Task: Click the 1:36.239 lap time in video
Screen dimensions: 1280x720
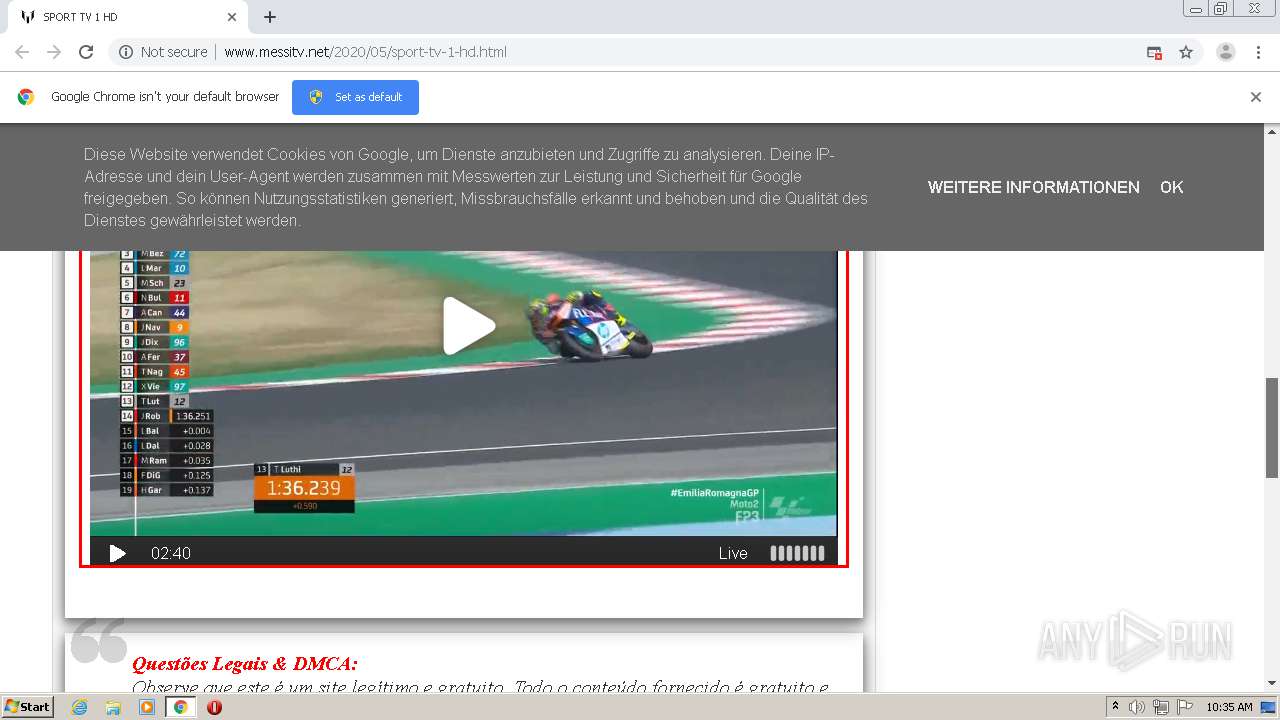Action: click(303, 488)
